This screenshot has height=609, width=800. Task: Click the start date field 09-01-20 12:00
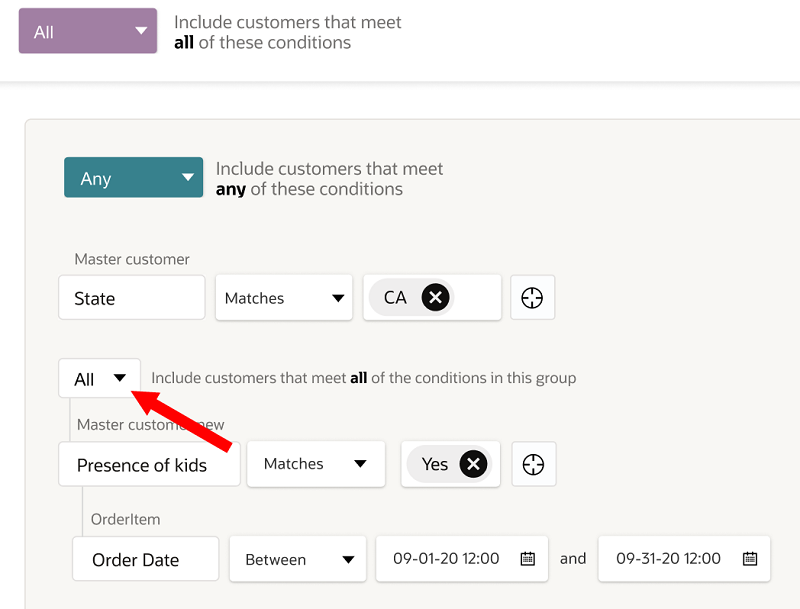coord(447,559)
